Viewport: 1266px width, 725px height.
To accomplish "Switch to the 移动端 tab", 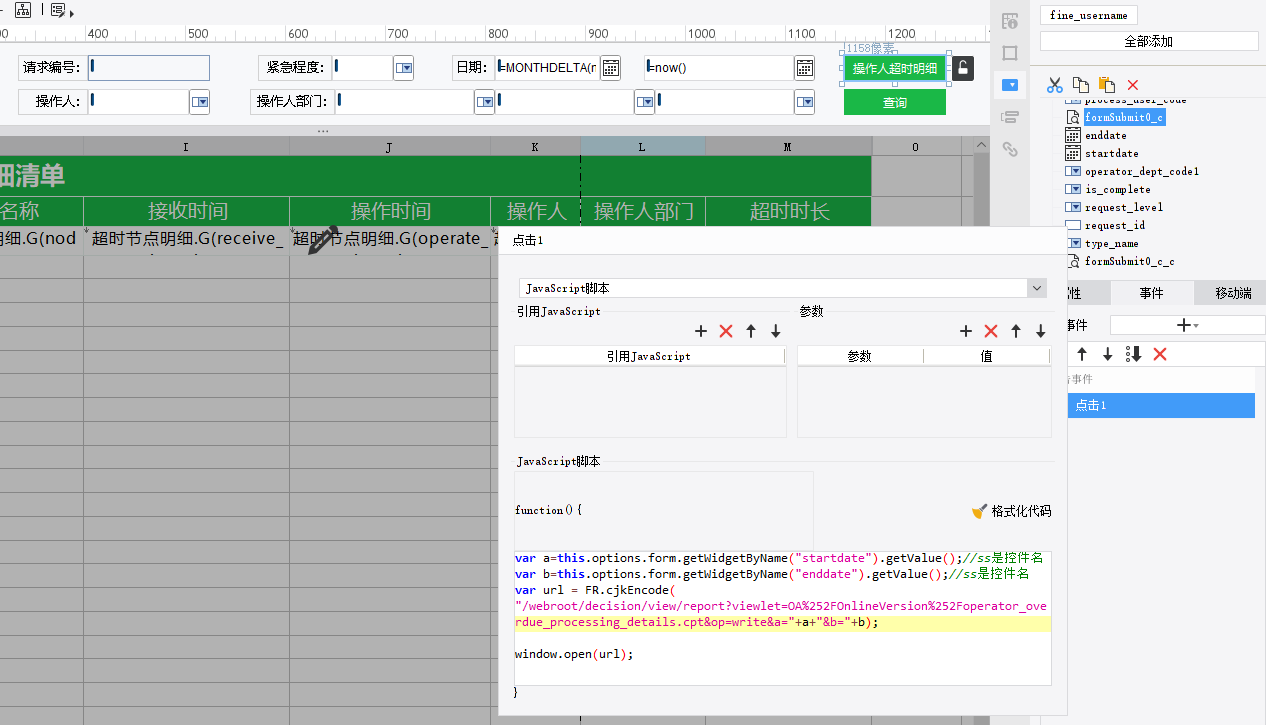I will point(1233,293).
